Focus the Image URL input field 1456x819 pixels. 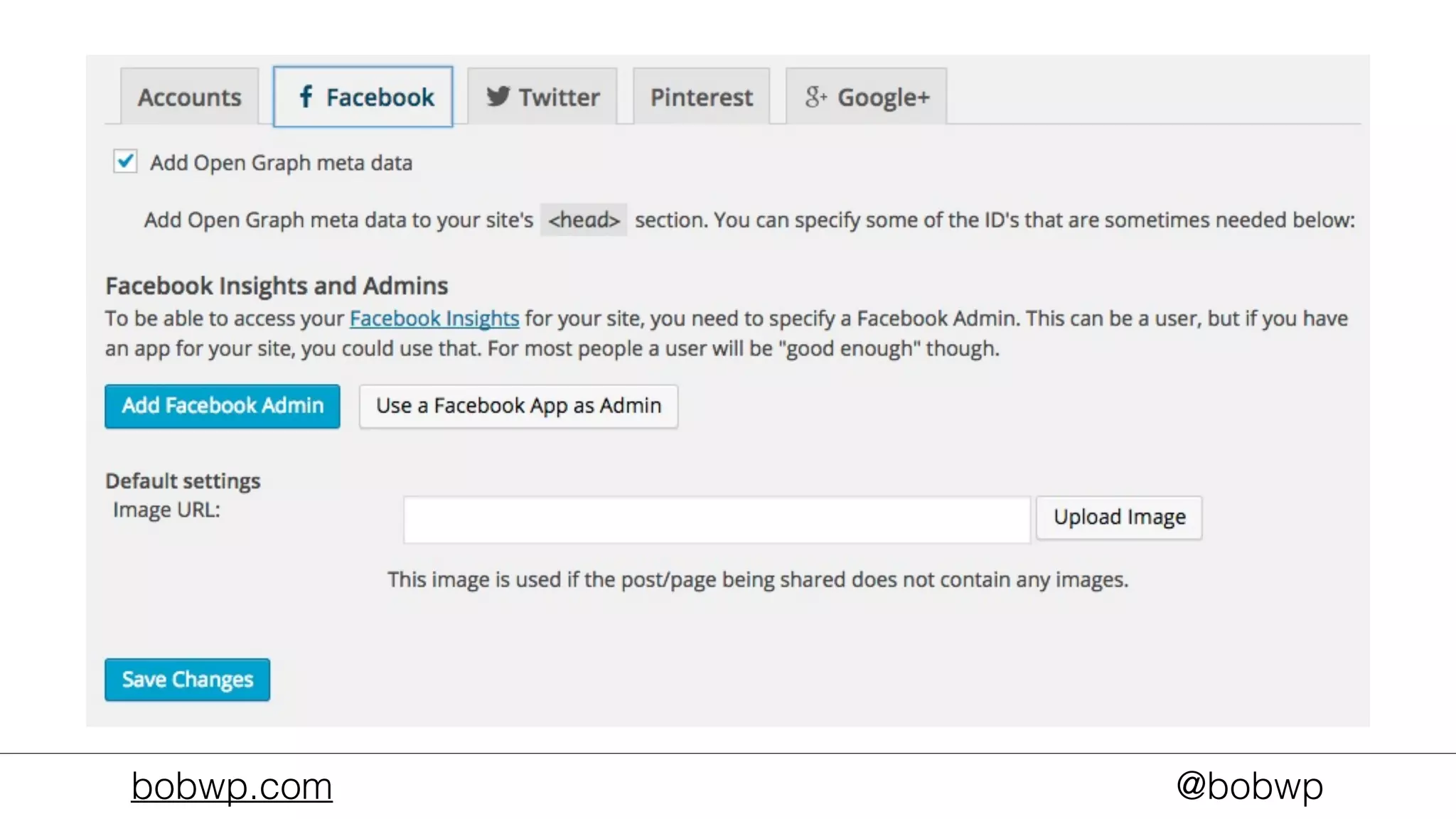click(x=716, y=520)
